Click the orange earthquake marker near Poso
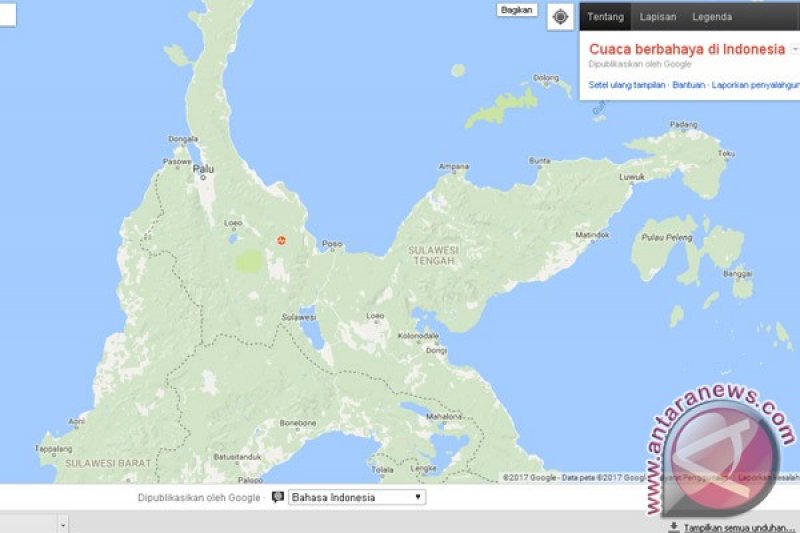Screen dimensions: 800x533 [281, 240]
